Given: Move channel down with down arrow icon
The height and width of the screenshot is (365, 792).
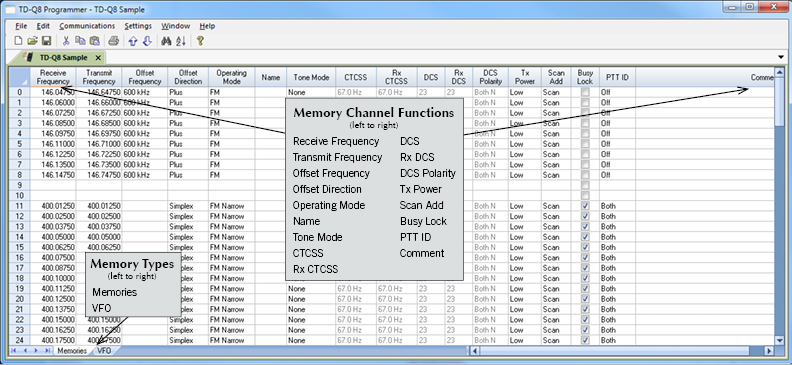Looking at the screenshot, I should tap(147, 41).
